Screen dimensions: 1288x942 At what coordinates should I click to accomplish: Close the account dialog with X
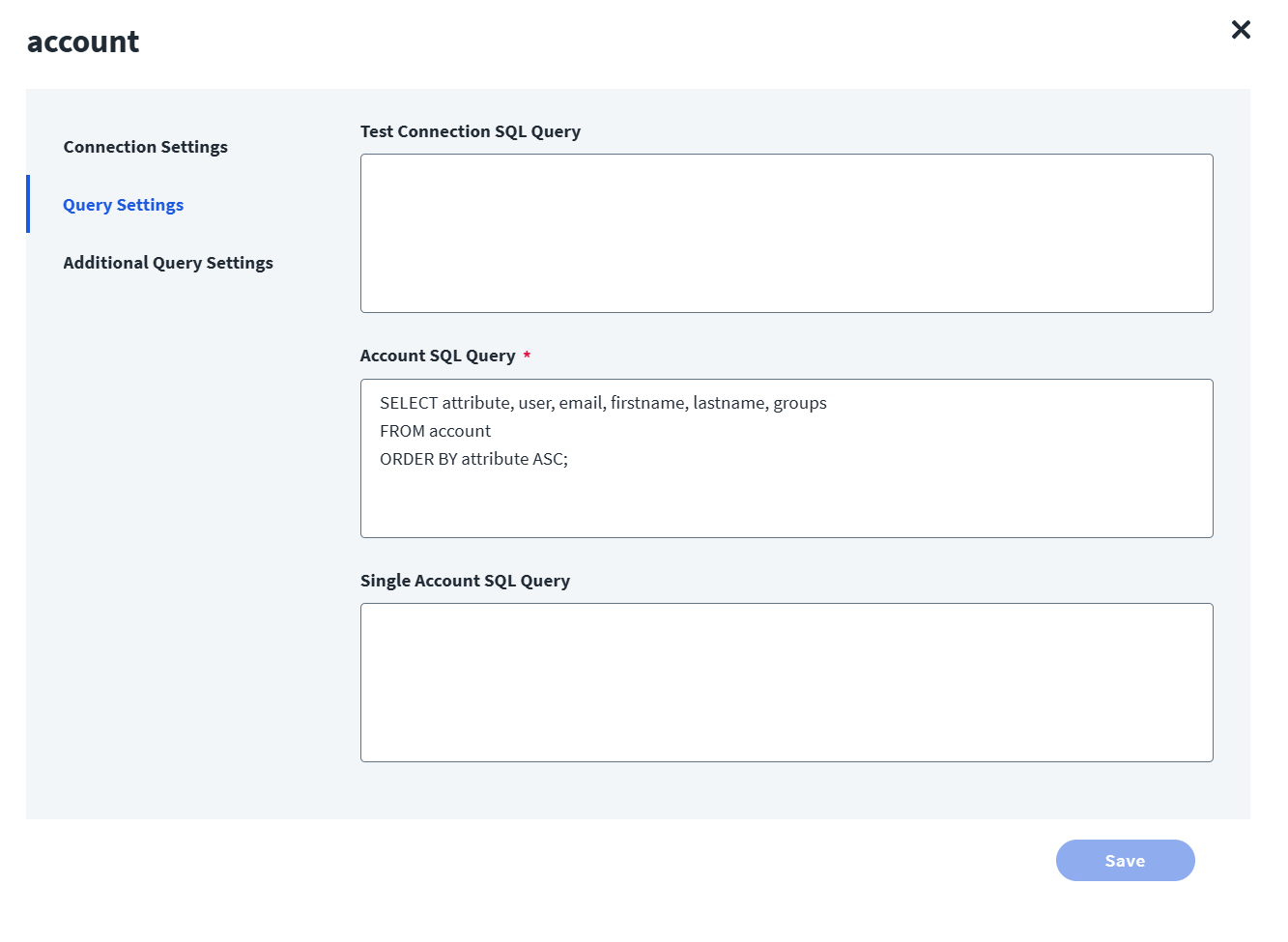tap(1241, 30)
